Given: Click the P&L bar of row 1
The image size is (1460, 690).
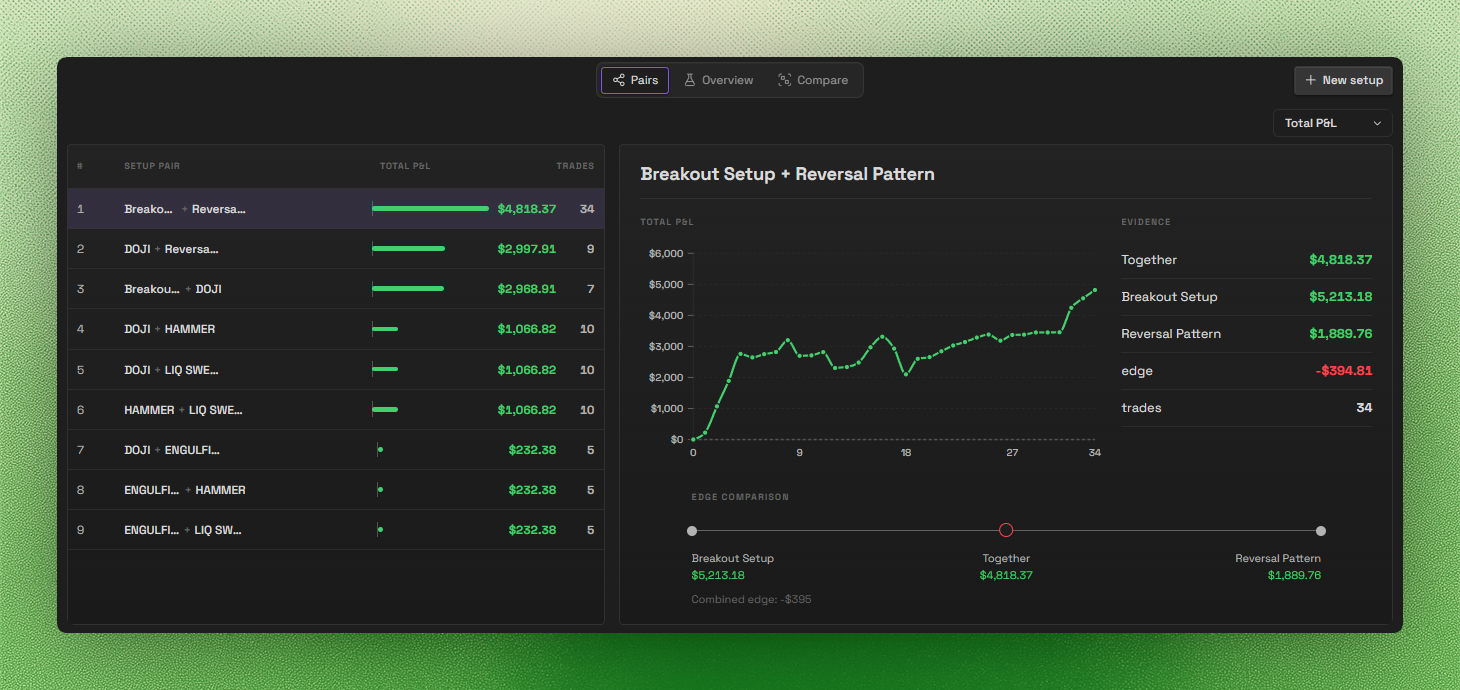Looking at the screenshot, I should [431, 209].
